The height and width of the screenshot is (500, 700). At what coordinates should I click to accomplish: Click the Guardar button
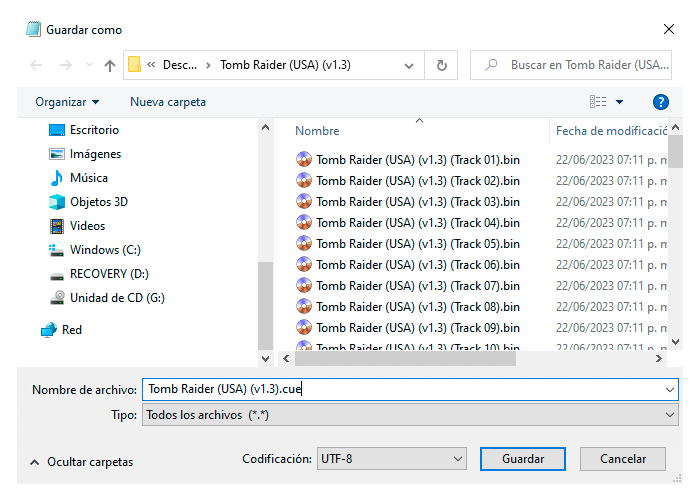[x=523, y=459]
